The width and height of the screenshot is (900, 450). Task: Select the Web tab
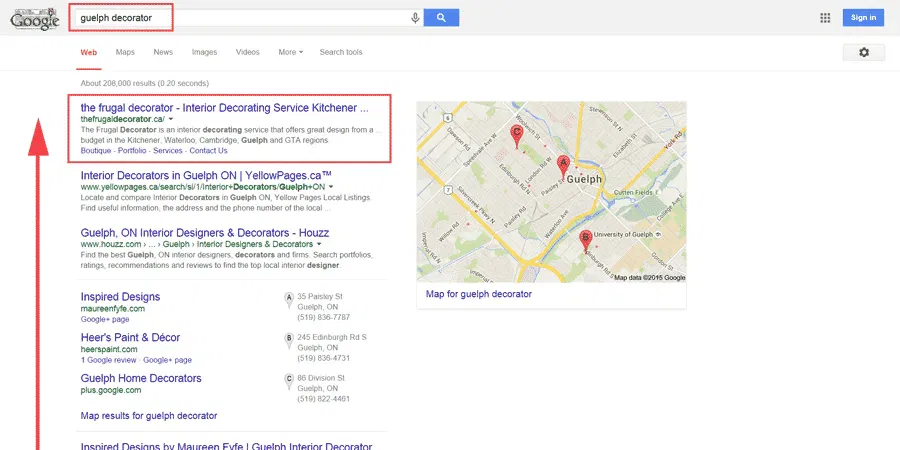[x=88, y=52]
